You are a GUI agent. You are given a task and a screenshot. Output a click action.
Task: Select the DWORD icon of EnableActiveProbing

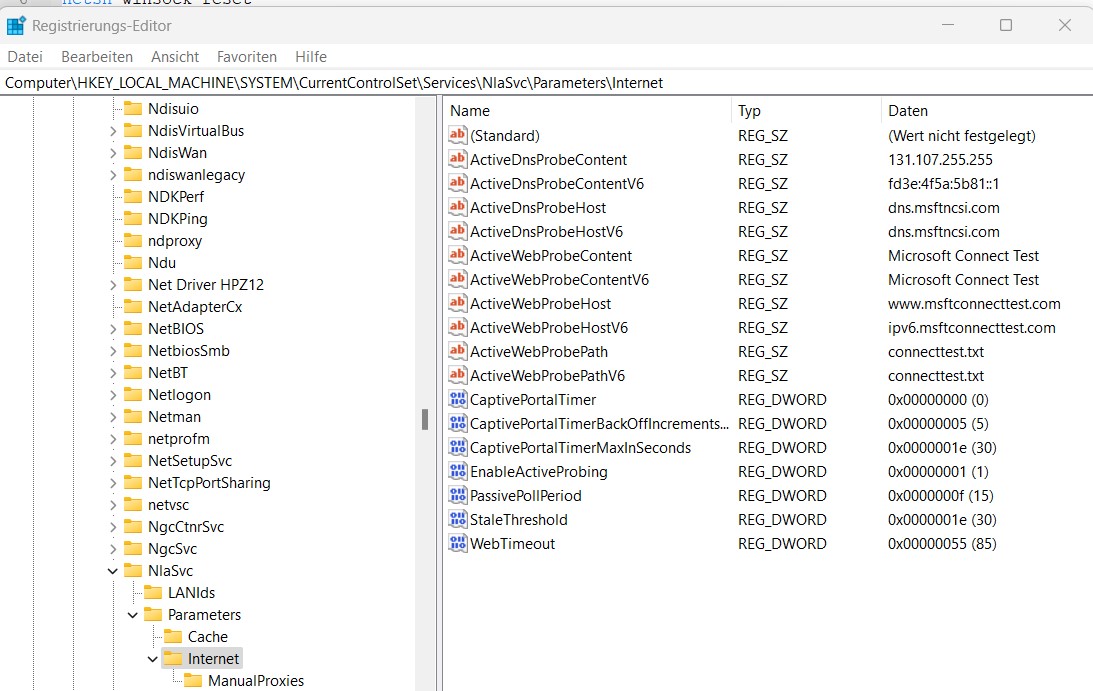click(x=457, y=471)
